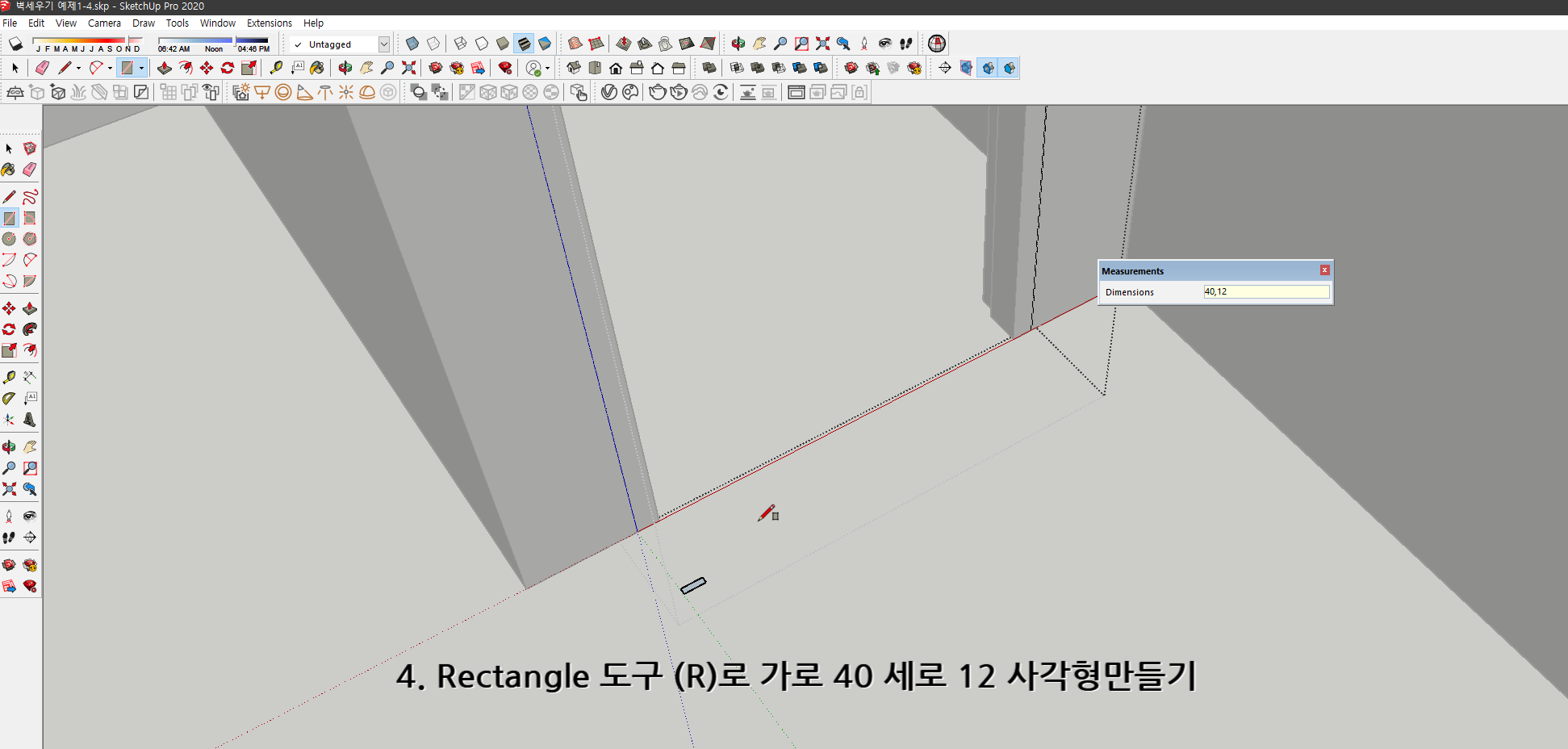Open the Edit menu
The image size is (1568, 749).
(36, 23)
